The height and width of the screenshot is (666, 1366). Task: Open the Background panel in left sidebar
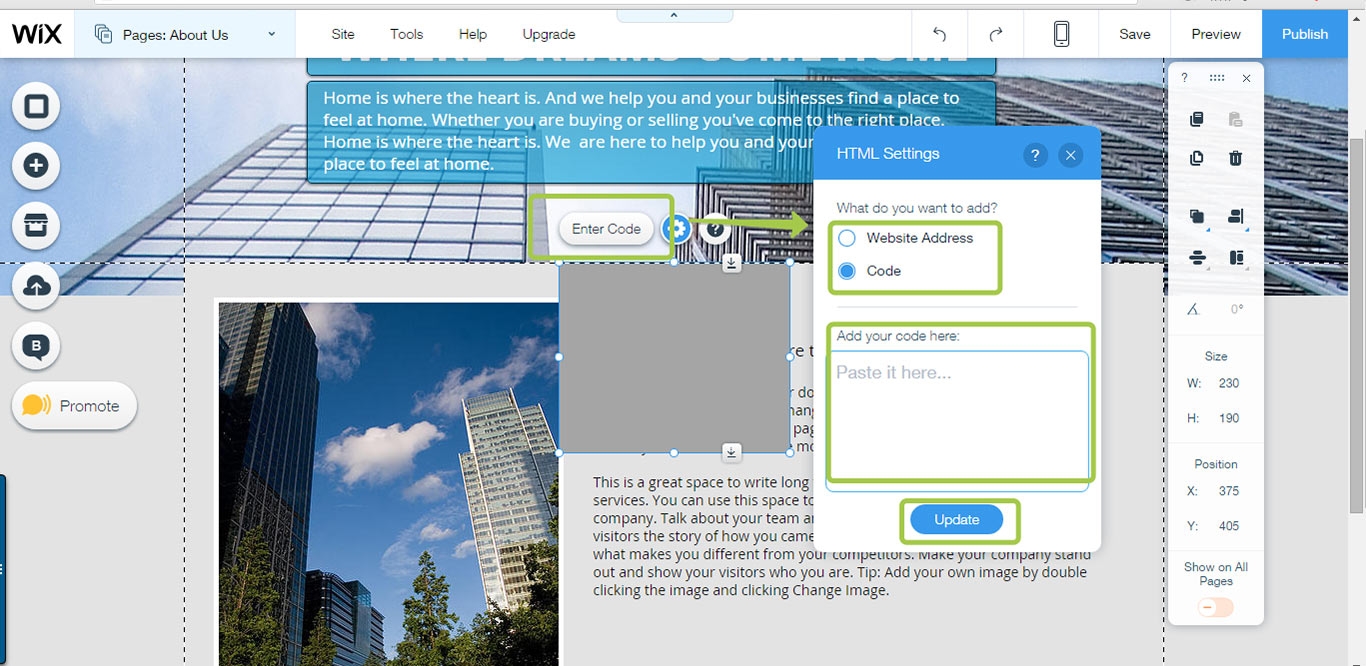click(x=36, y=106)
